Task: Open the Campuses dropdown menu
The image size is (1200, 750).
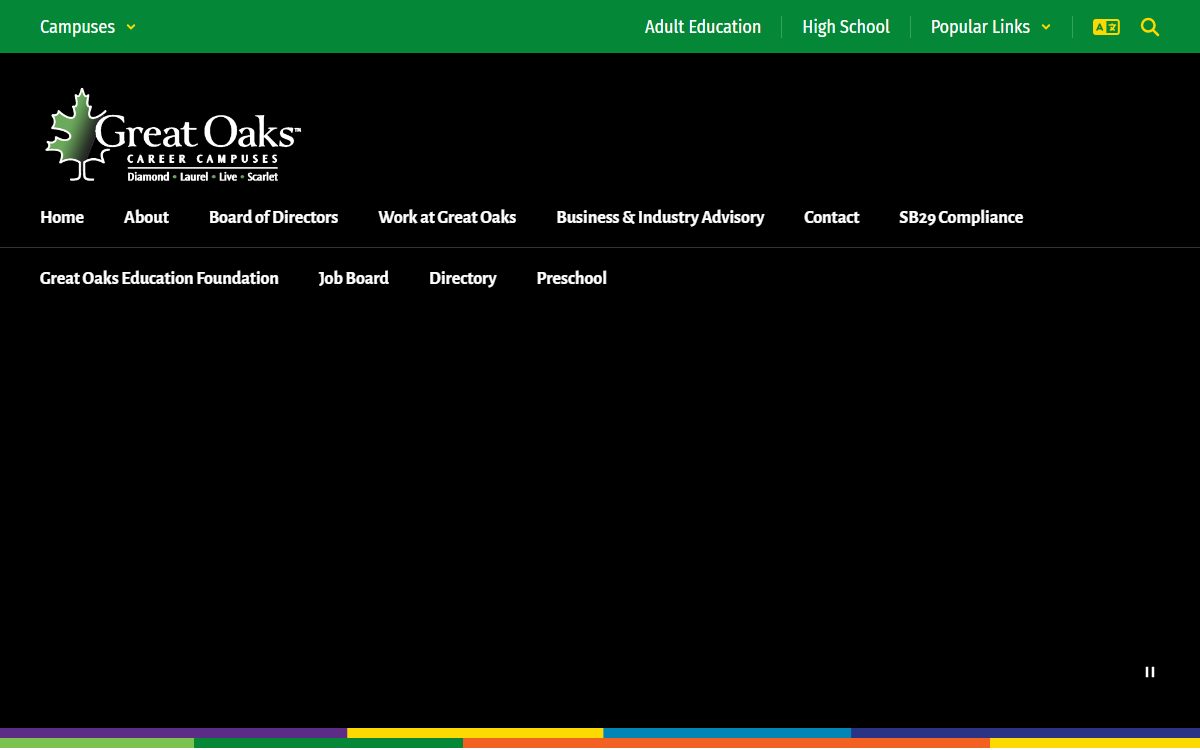Action: click(x=87, y=27)
